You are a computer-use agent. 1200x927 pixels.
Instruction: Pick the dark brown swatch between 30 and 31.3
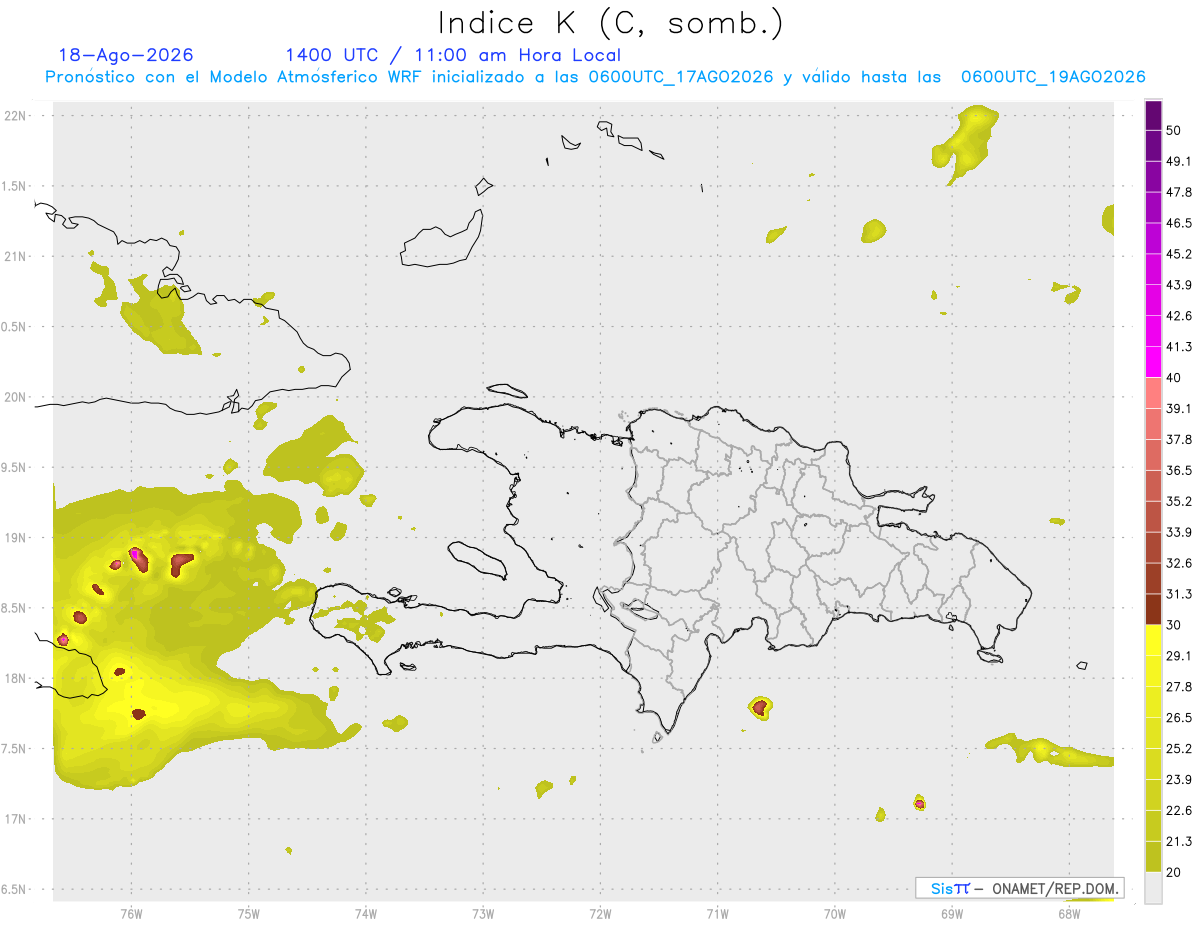coord(1153,610)
